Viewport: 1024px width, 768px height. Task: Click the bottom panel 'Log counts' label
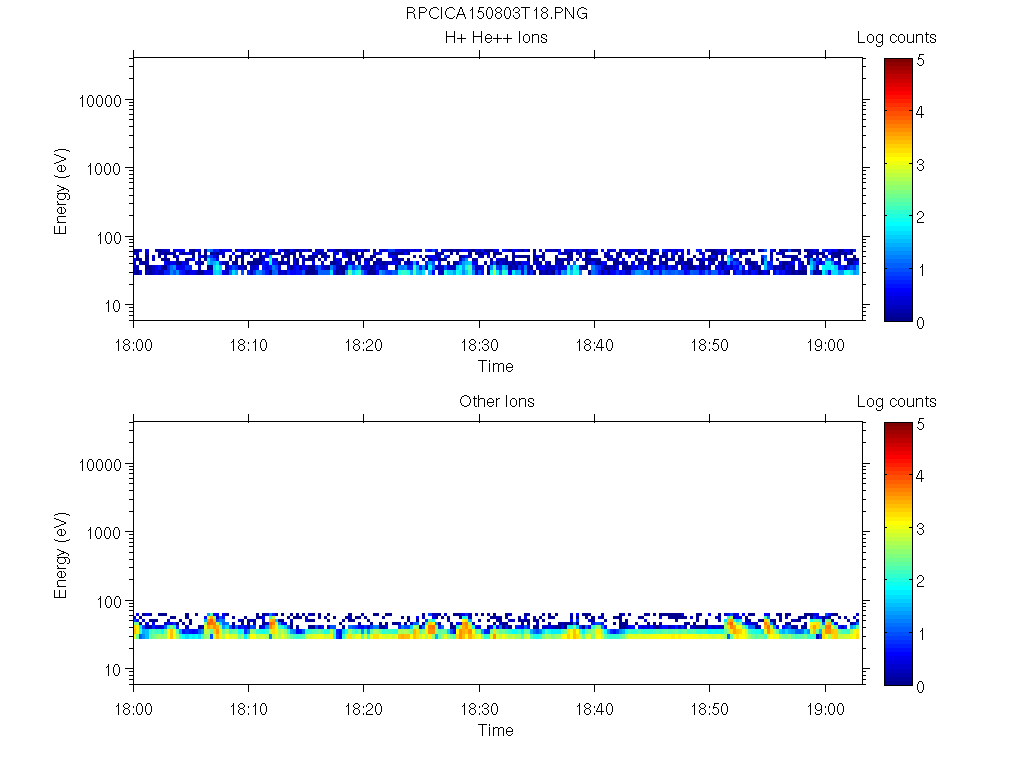[x=897, y=402]
